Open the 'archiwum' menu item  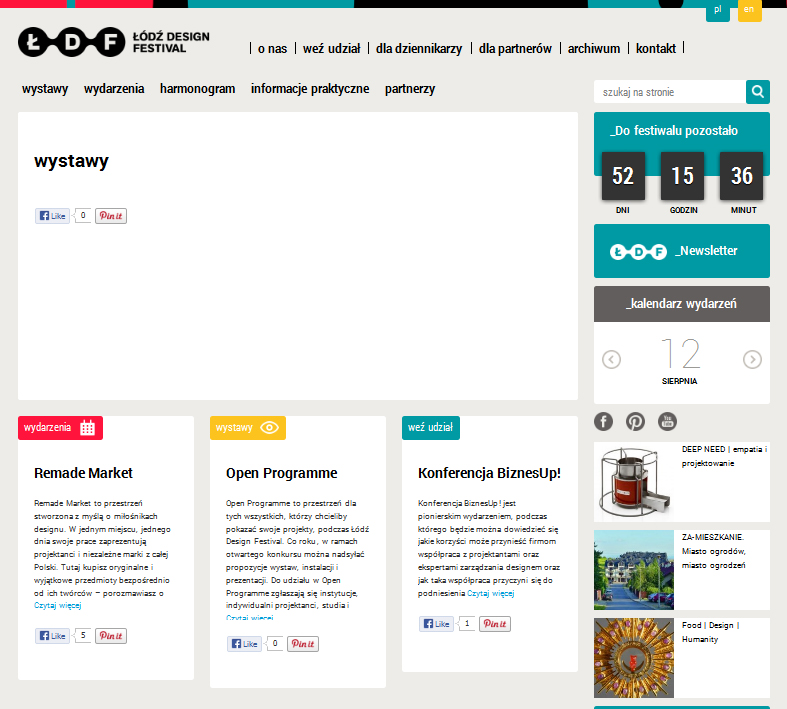pyautogui.click(x=594, y=48)
